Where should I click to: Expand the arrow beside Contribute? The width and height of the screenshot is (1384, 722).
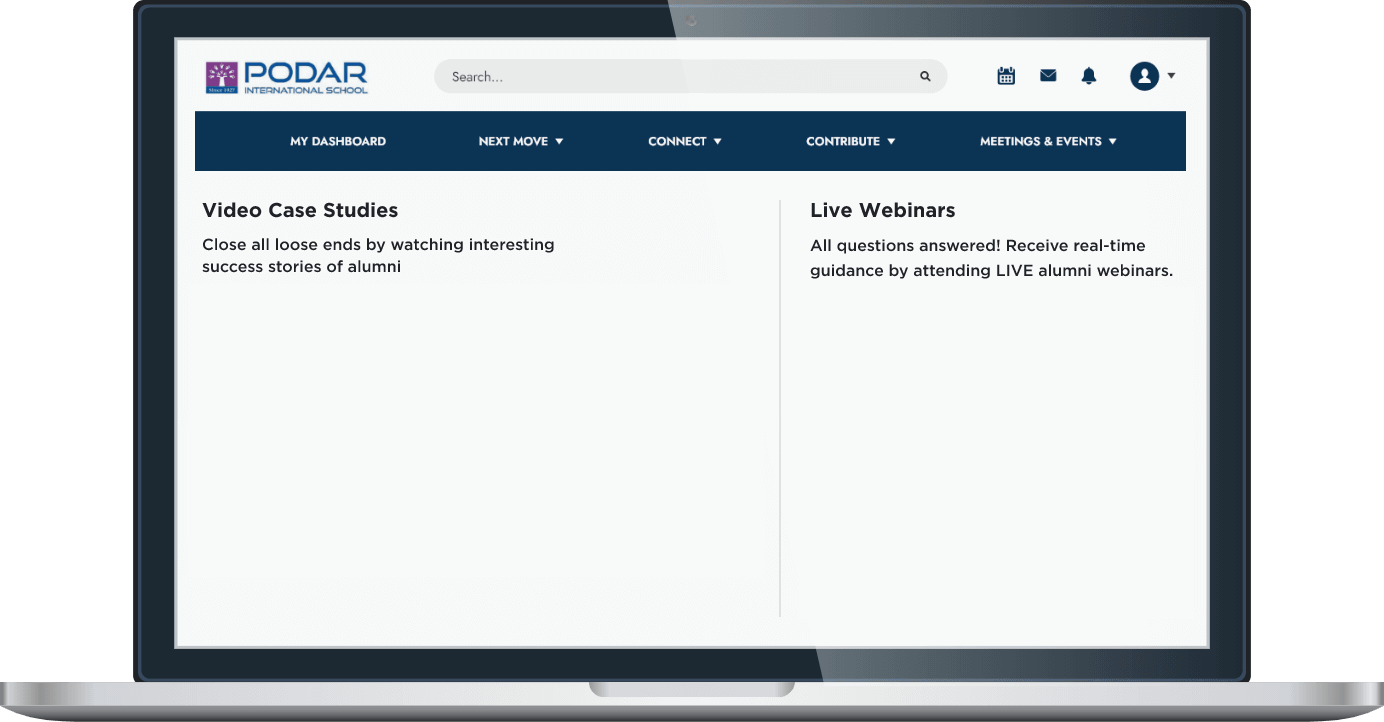(891, 141)
